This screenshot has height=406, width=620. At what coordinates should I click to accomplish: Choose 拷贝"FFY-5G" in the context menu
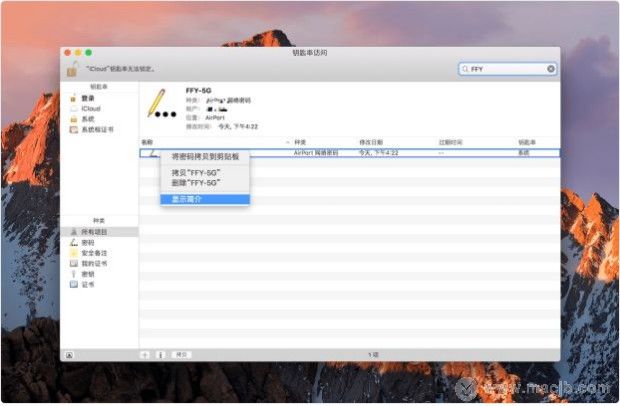coord(205,173)
